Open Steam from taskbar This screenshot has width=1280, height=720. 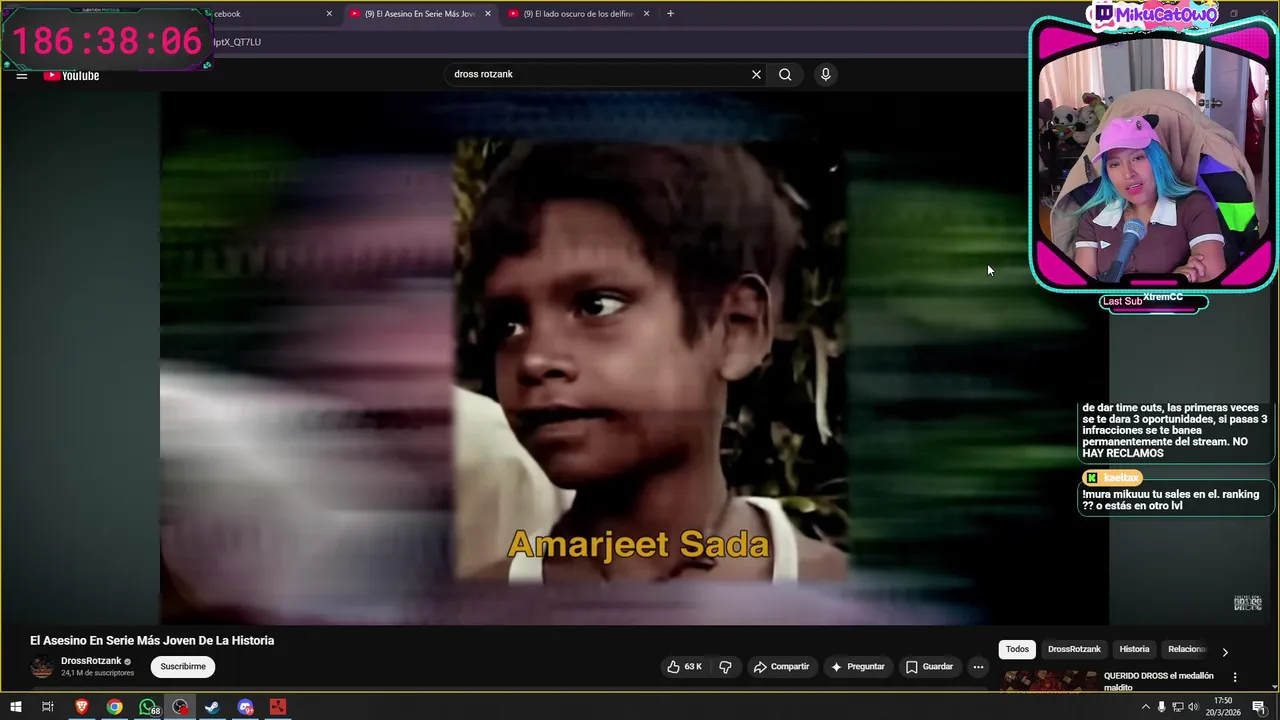pyautogui.click(x=212, y=707)
